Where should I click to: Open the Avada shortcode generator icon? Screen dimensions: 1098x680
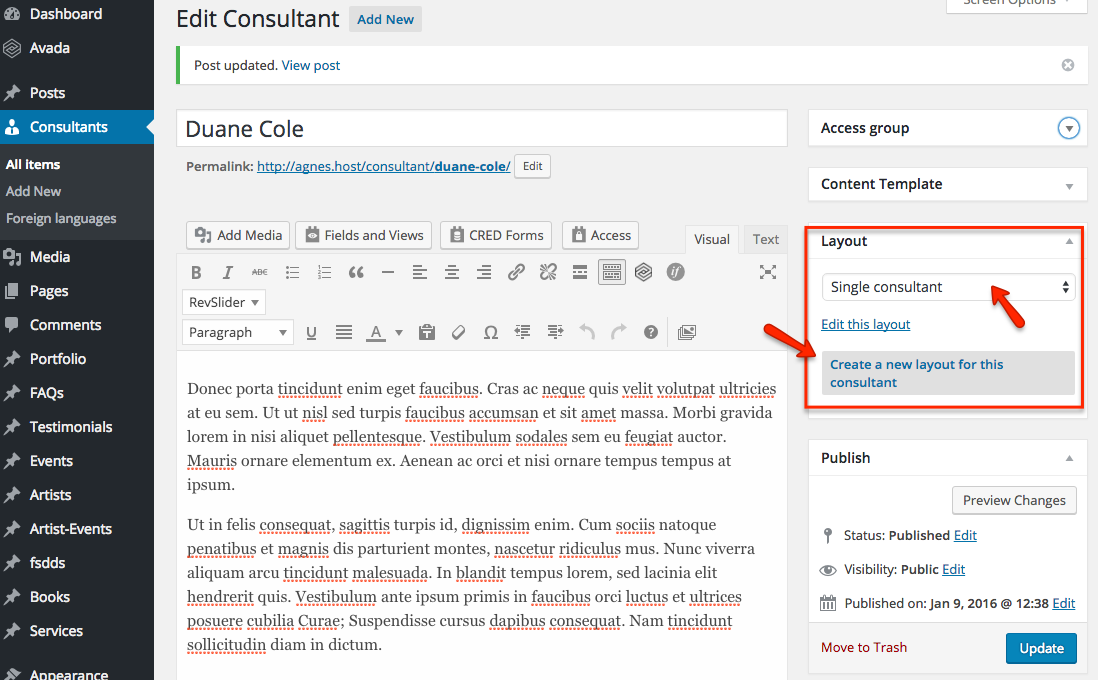click(x=644, y=272)
